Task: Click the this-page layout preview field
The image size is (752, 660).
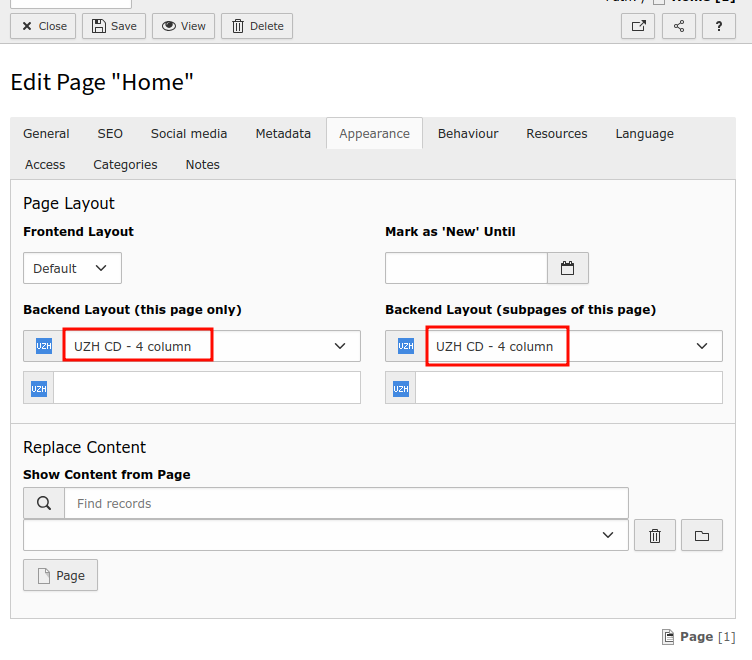Action: pyautogui.click(x=207, y=388)
